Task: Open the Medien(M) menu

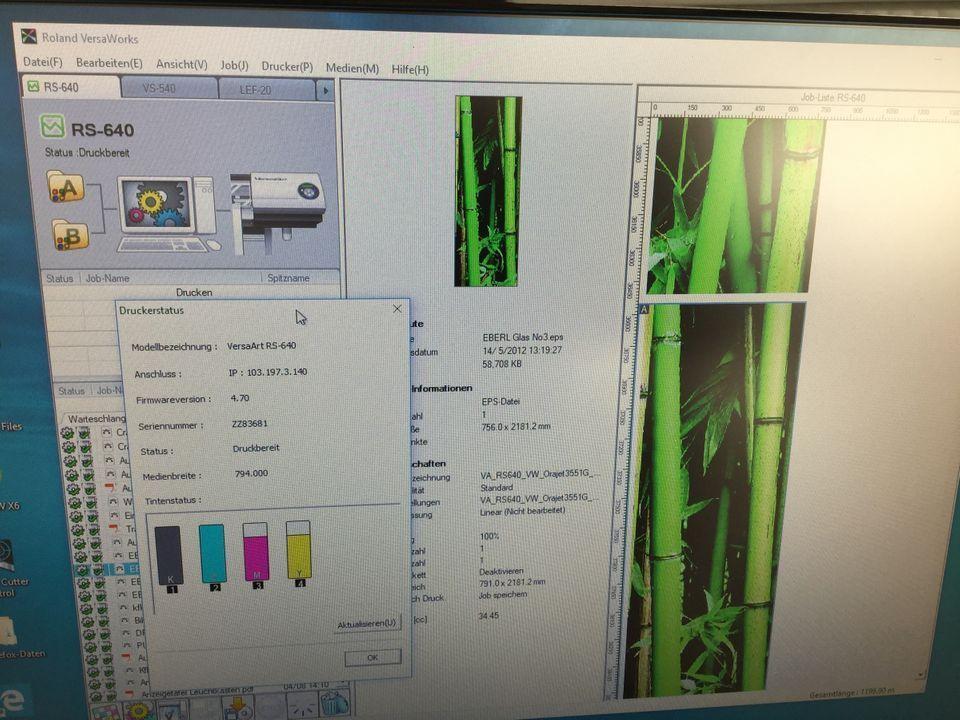Action: click(x=352, y=68)
